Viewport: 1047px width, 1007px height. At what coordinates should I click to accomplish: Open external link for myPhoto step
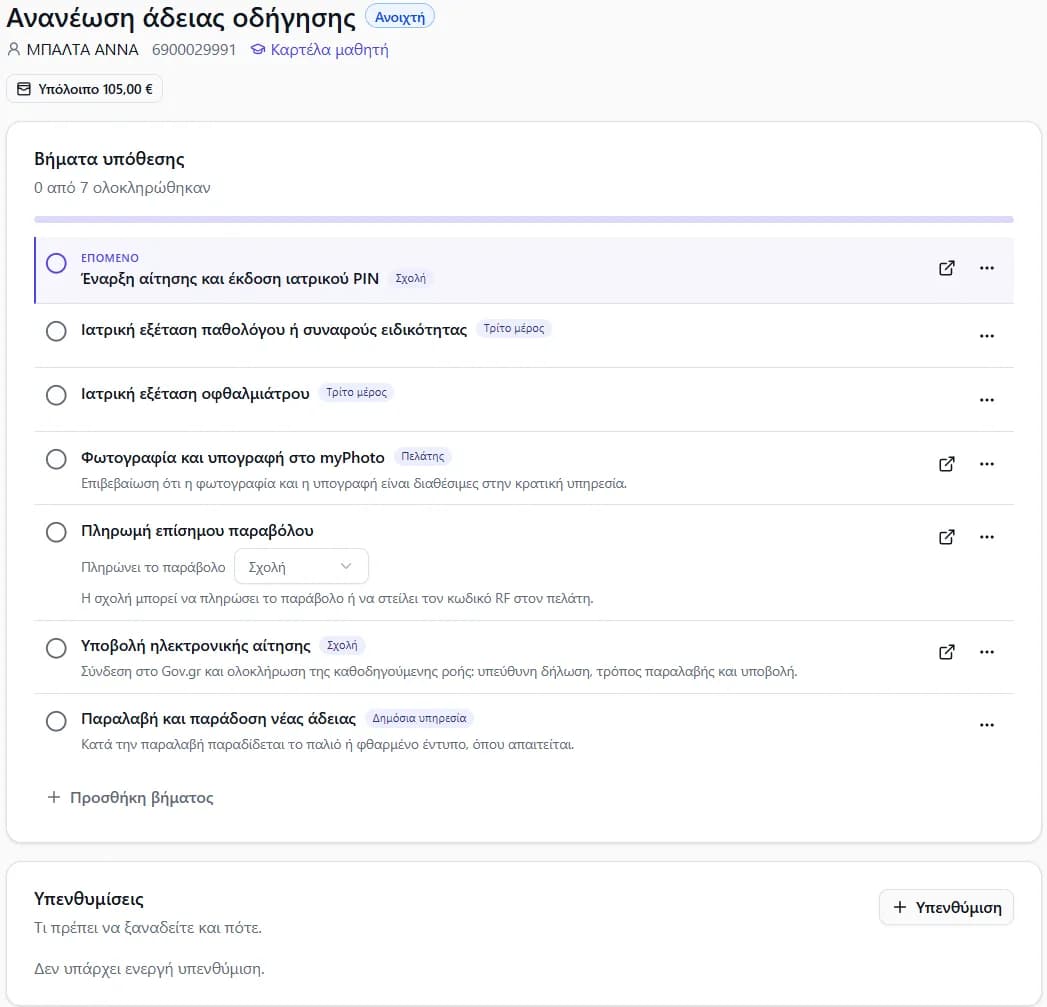946,464
